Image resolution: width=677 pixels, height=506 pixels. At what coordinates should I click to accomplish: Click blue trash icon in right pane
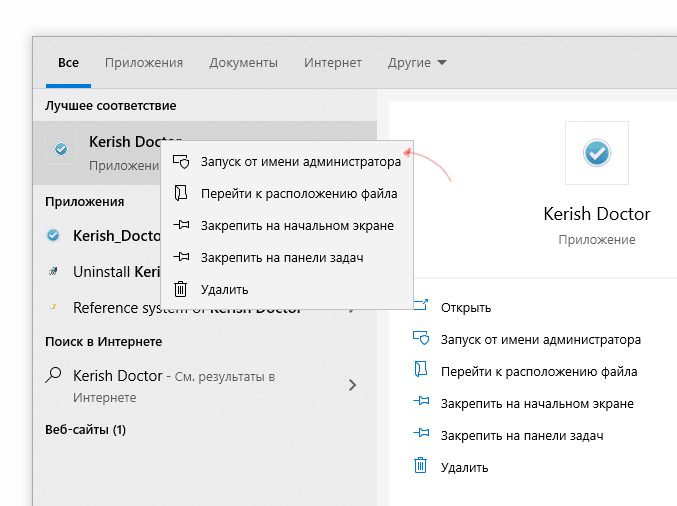pyautogui.click(x=421, y=465)
